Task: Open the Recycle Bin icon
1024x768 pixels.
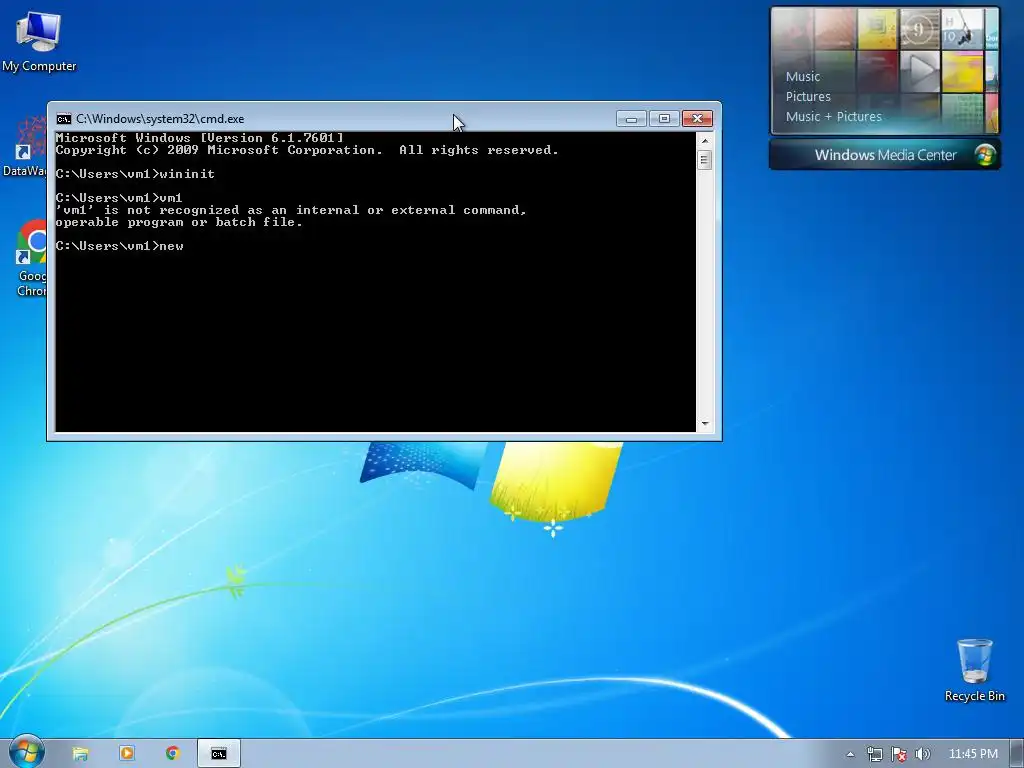Action: (x=974, y=670)
